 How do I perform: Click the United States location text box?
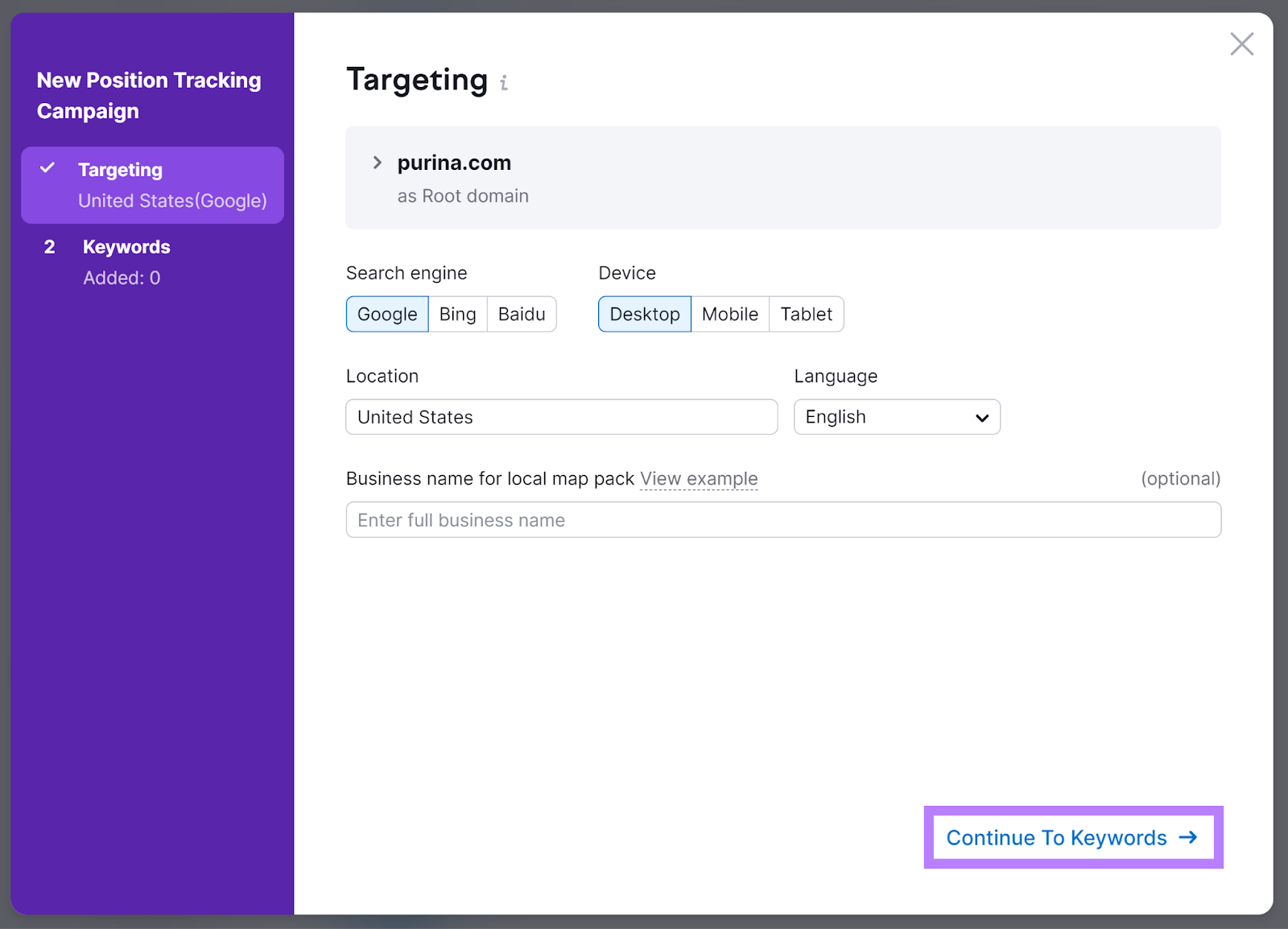[x=561, y=417]
